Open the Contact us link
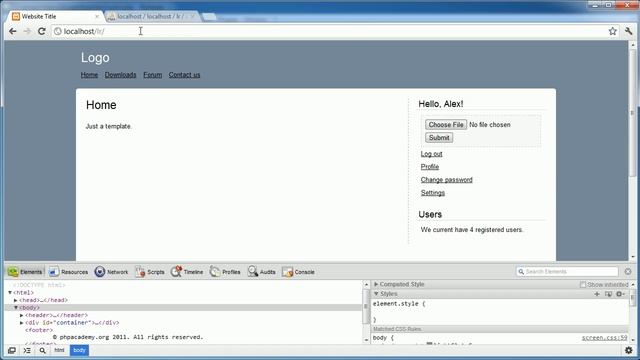Screen dimensions: 640x360 pos(184,75)
